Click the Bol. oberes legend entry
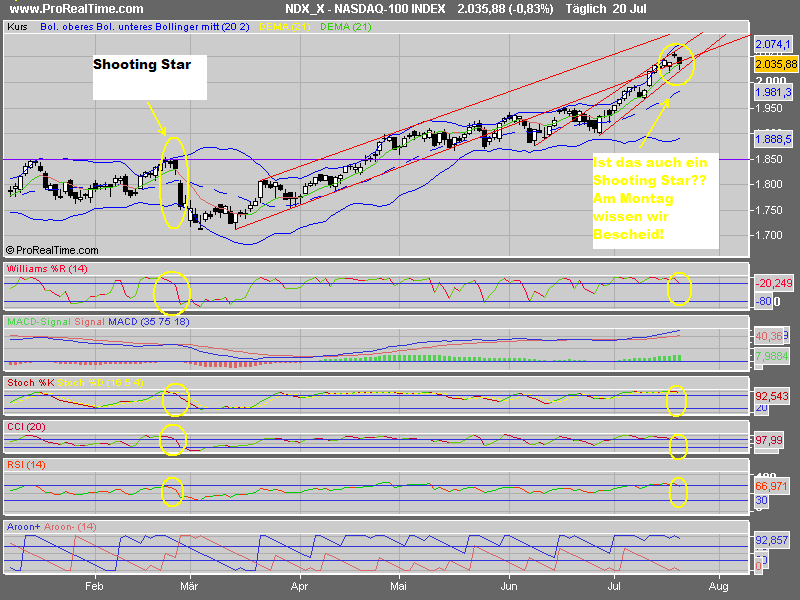Image resolution: width=800 pixels, height=600 pixels. [67, 27]
